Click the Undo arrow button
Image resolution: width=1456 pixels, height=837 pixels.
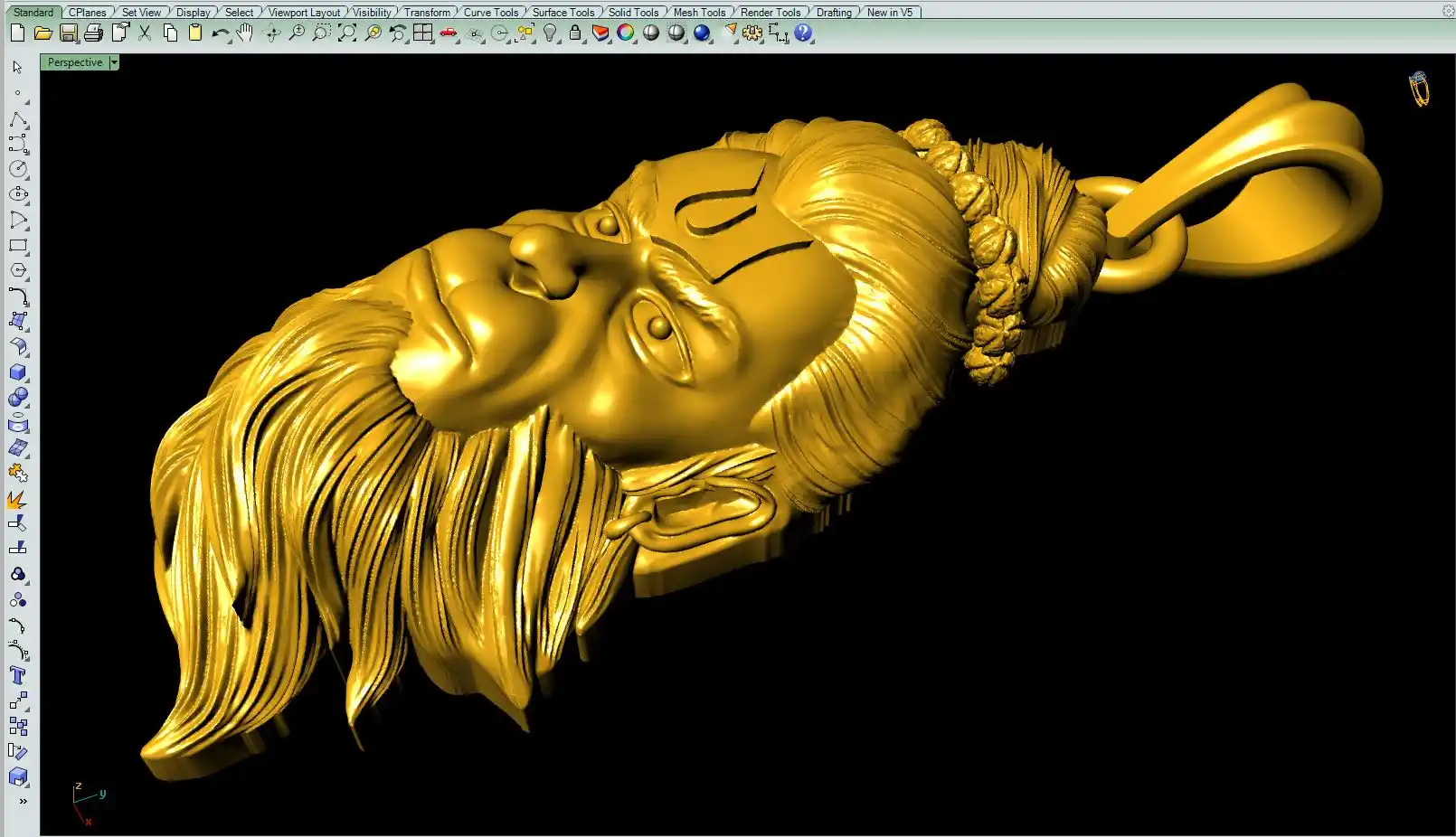tap(220, 33)
